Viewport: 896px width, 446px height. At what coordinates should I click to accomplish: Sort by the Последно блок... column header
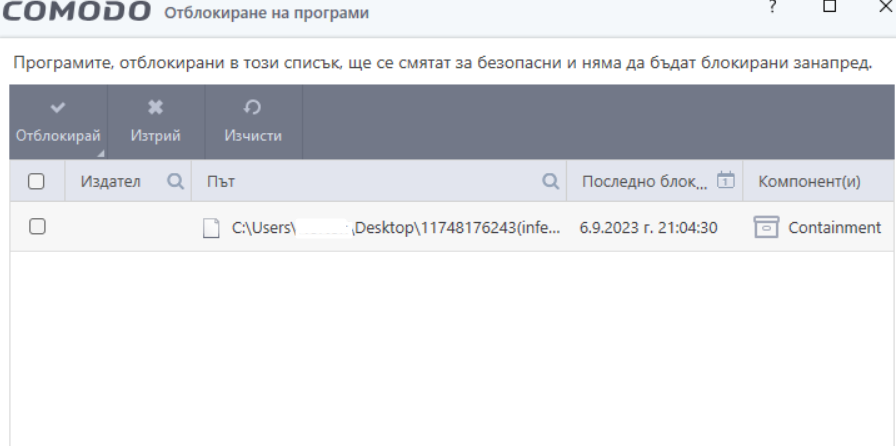(645, 181)
